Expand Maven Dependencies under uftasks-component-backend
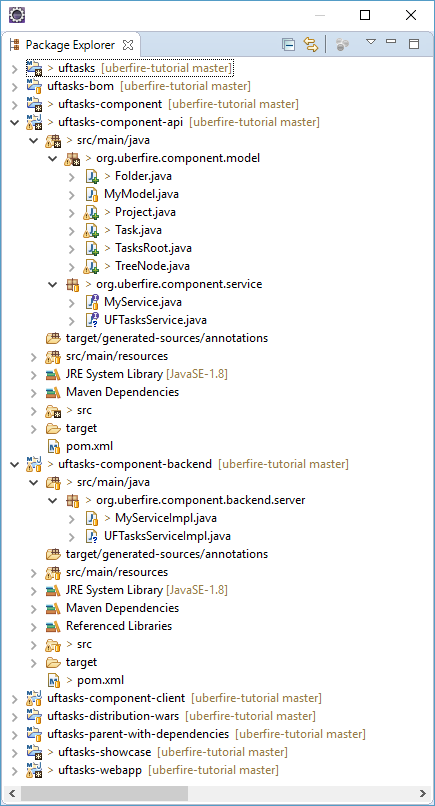Viewport: 435px width, 806px height. [x=33, y=608]
